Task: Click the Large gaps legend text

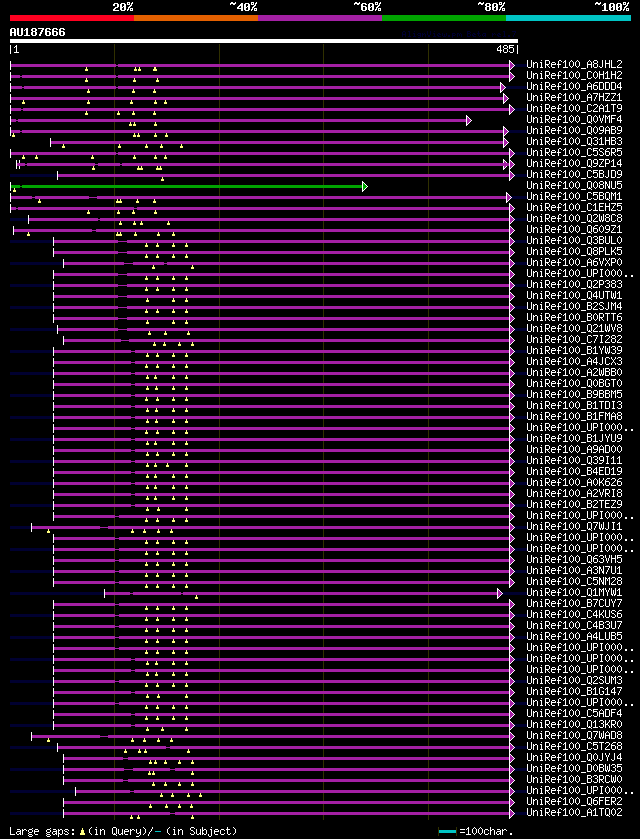Action: [x=123, y=832]
